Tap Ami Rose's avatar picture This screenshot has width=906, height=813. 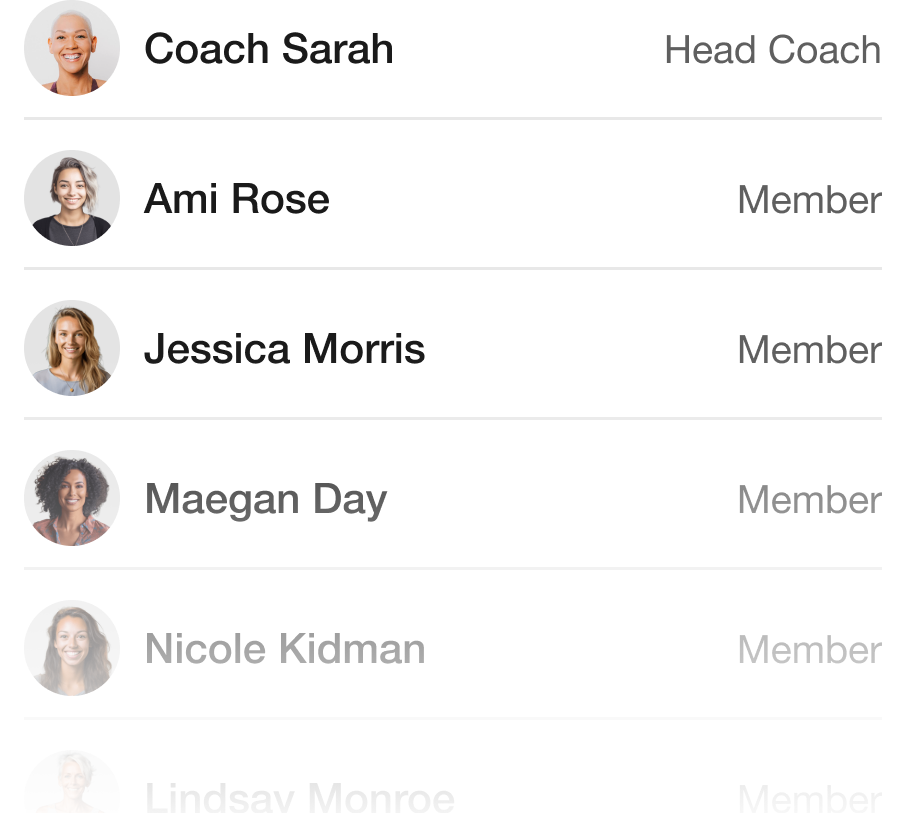(72, 198)
